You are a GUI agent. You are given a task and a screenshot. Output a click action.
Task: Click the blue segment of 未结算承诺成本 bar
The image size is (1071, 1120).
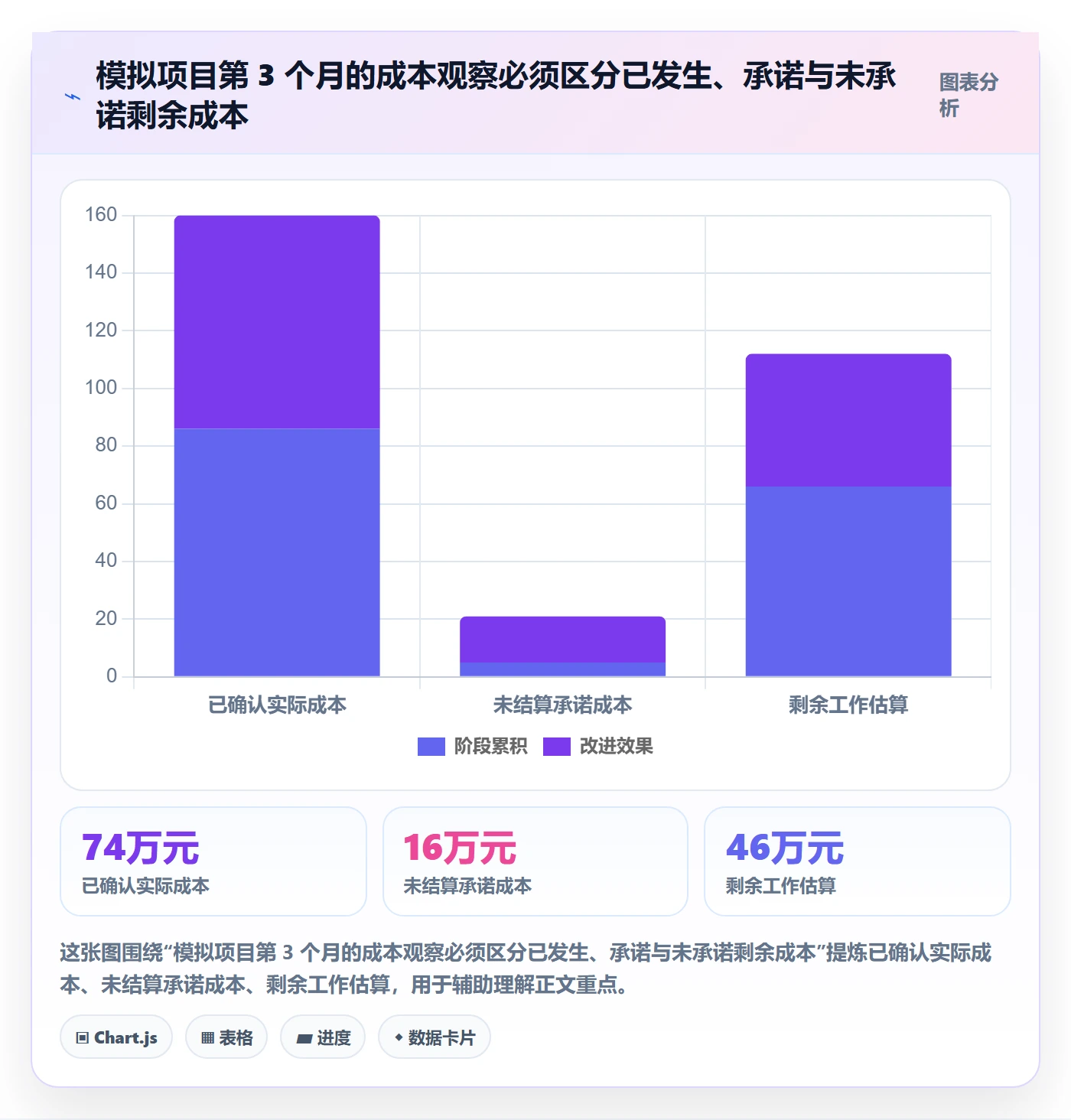[x=563, y=669]
